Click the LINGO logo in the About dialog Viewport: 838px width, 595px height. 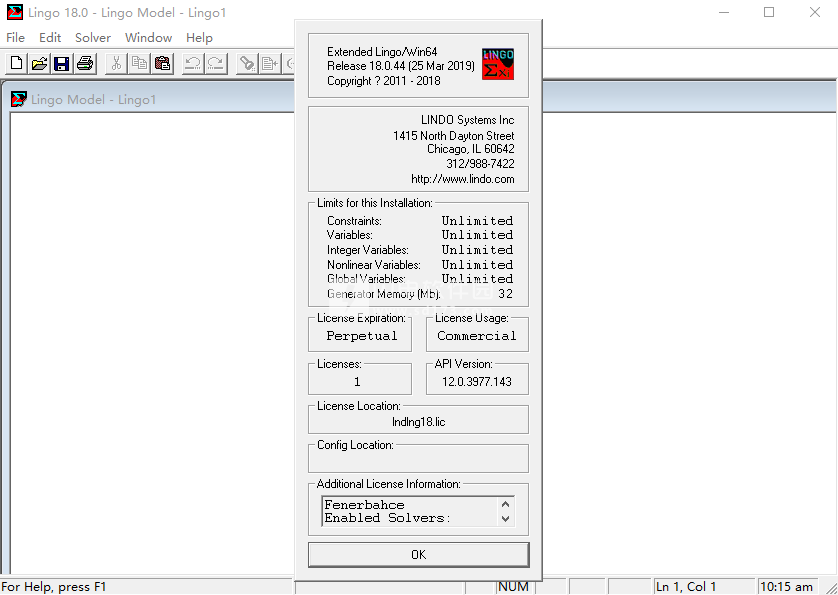click(x=498, y=64)
